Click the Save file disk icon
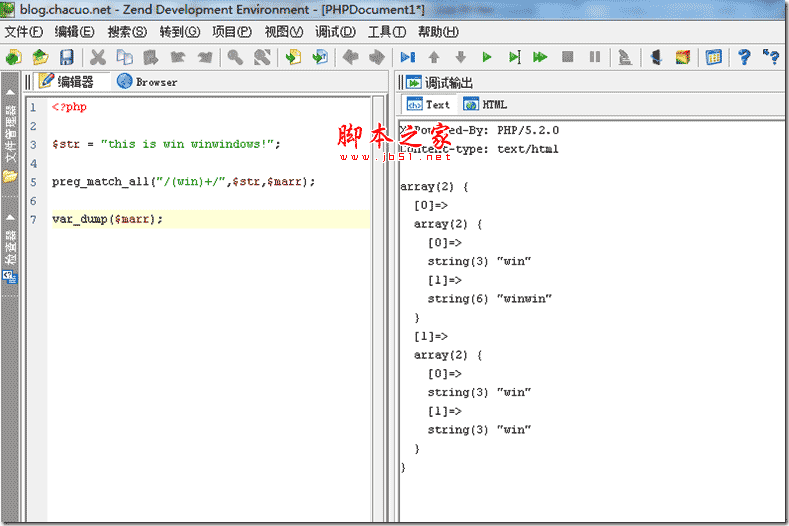The image size is (789, 526). point(67,57)
